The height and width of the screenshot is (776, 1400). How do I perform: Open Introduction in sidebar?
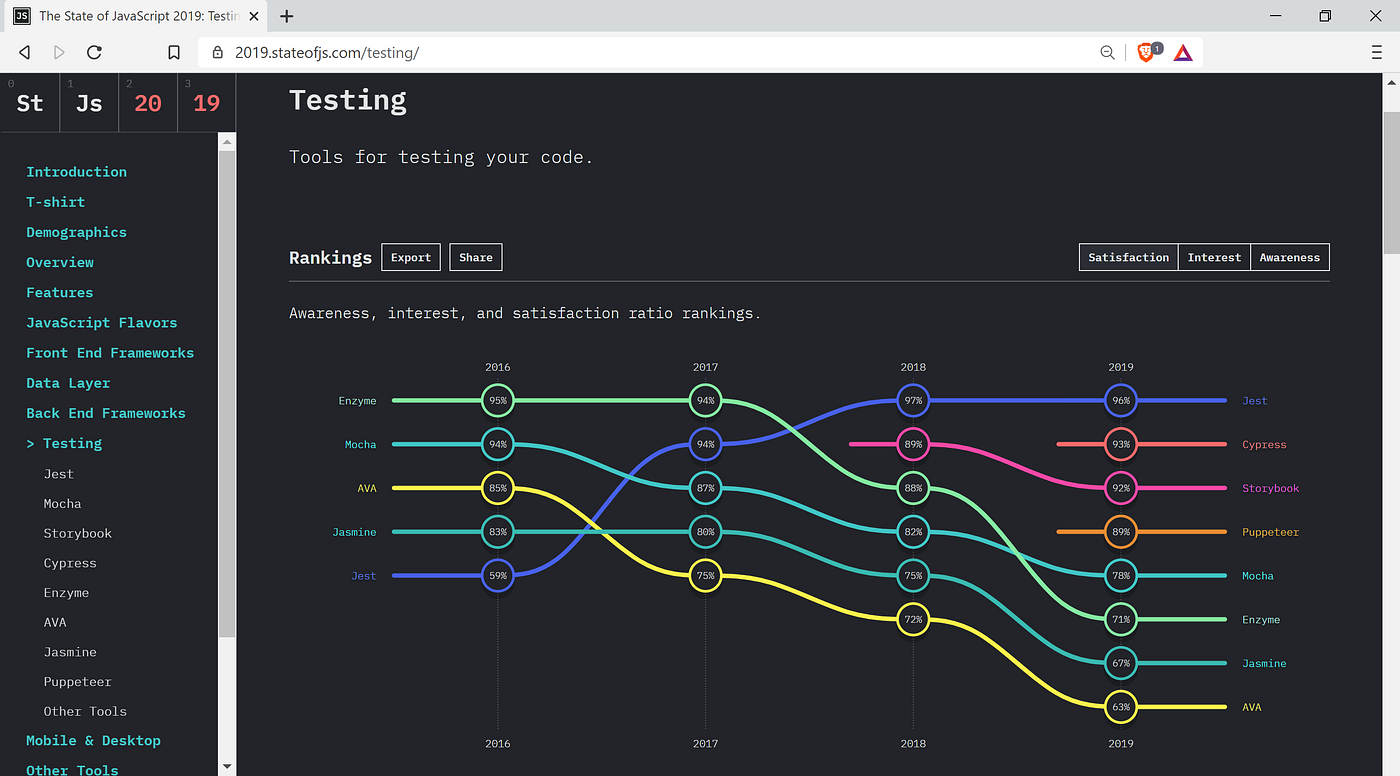pyautogui.click(x=76, y=172)
